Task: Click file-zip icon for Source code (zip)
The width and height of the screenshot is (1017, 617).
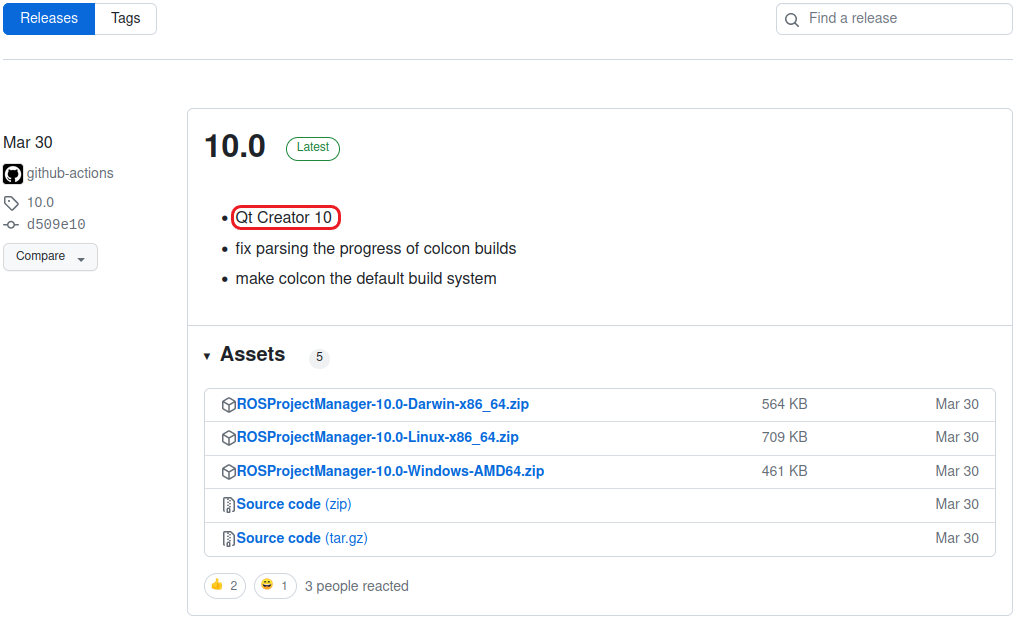Action: (228, 505)
